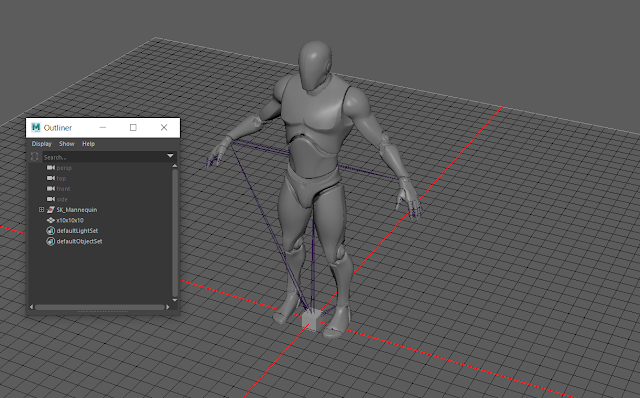Click the Outliner horizontal scrollbar right arrow
The height and width of the screenshot is (398, 640).
[x=167, y=307]
